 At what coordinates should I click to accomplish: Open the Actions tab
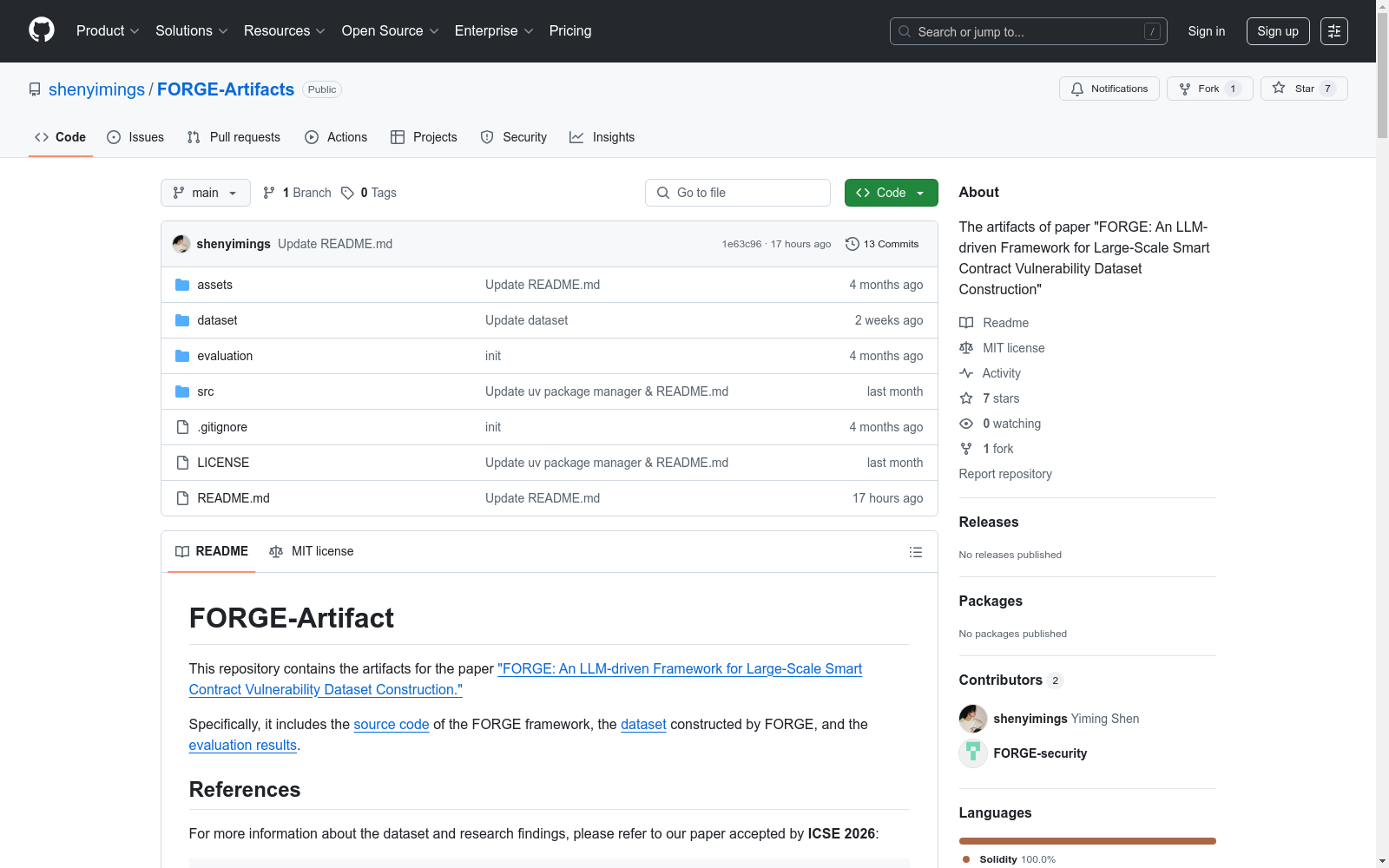tap(336, 137)
